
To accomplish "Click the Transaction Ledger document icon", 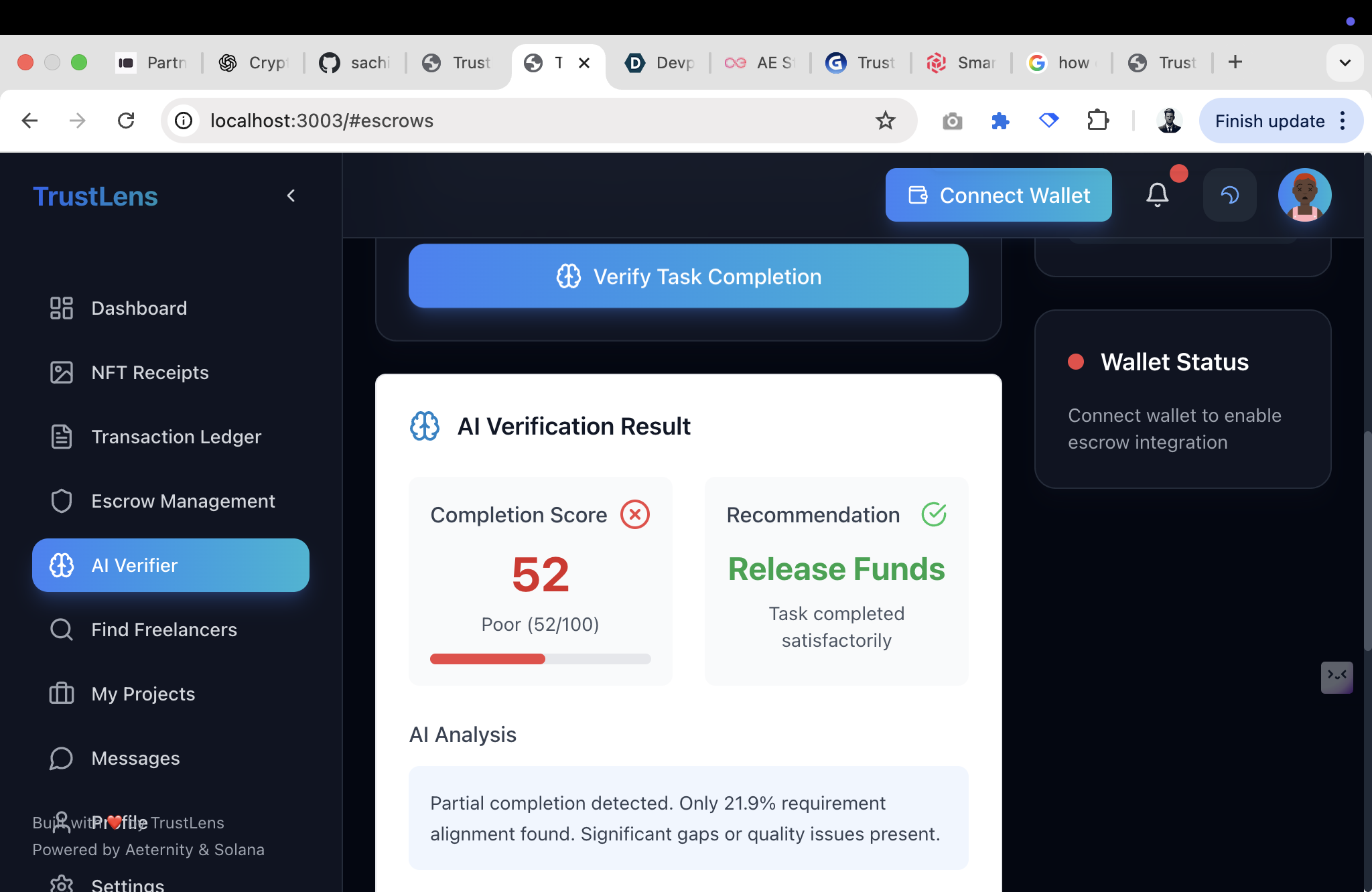I will click(62, 437).
